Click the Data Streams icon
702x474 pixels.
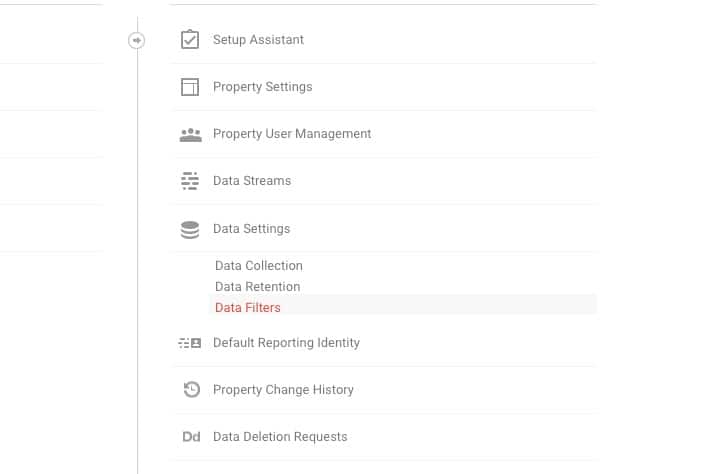[x=190, y=181]
